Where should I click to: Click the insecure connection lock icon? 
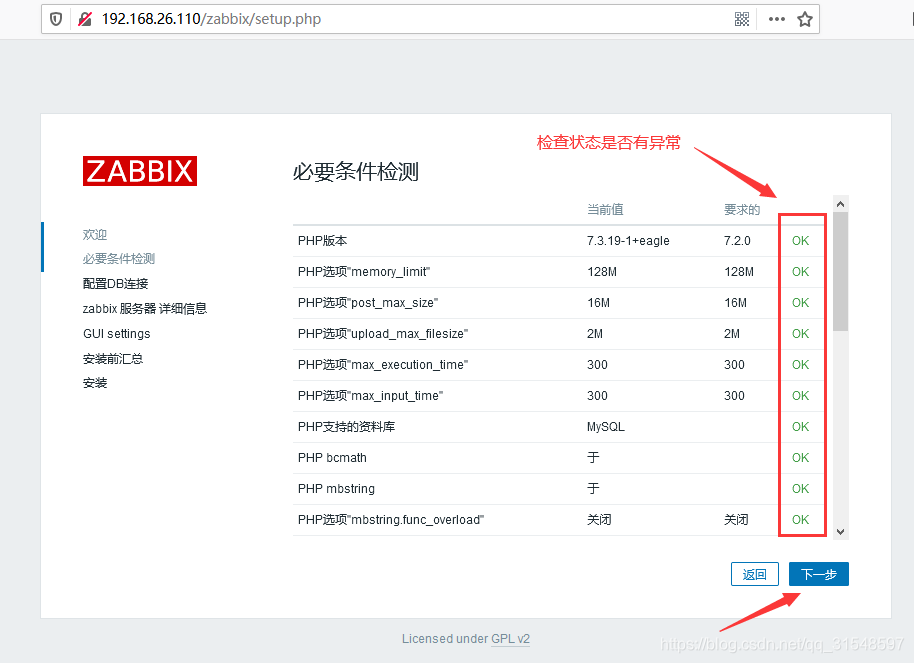click(85, 19)
